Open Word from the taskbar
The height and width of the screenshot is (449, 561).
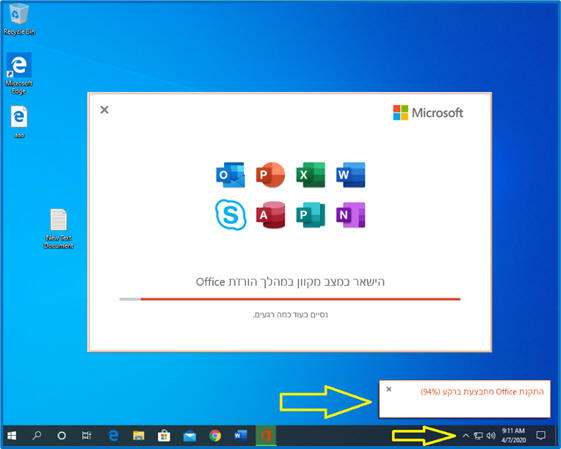[x=240, y=435]
